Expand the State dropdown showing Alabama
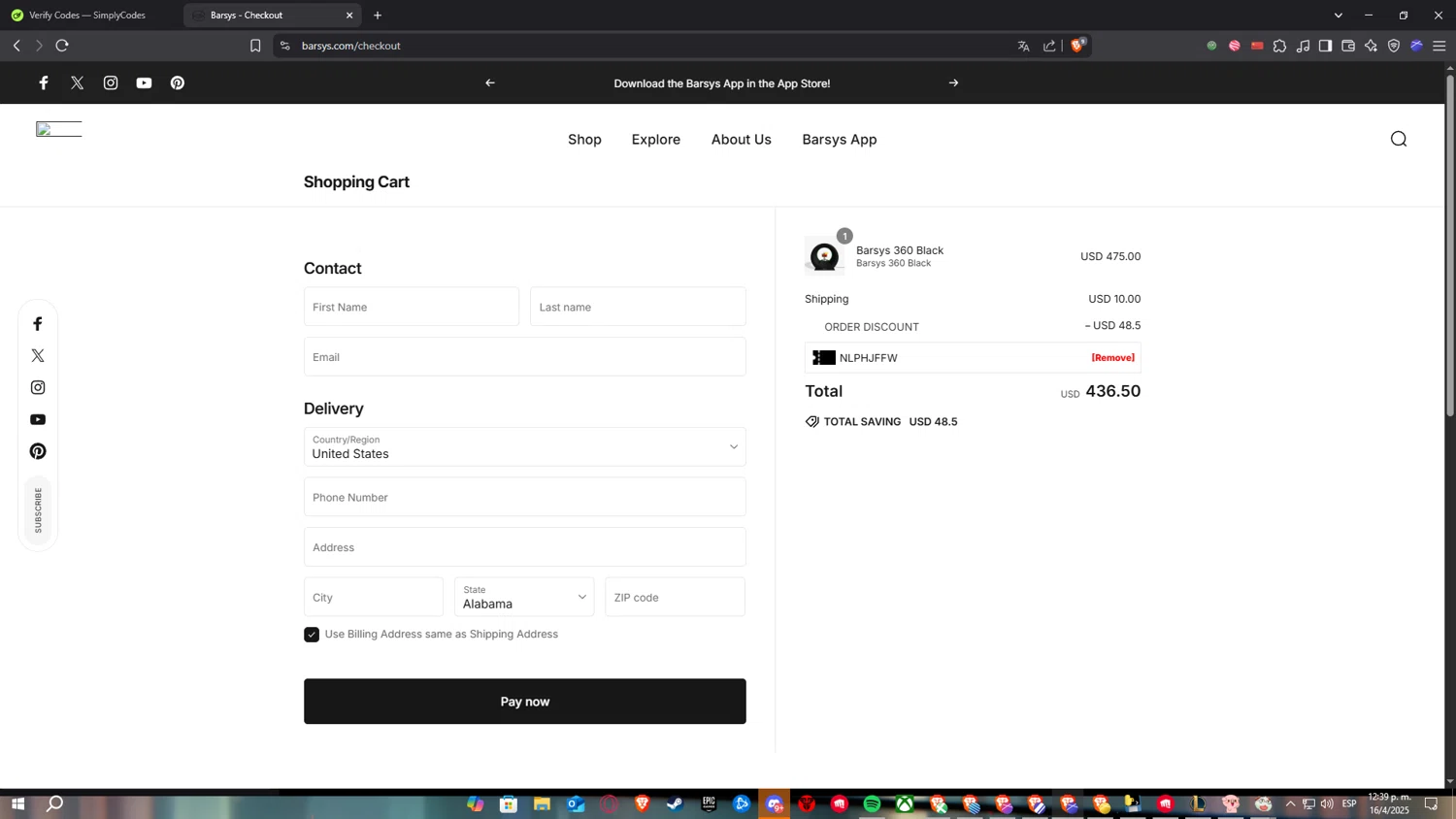 tap(524, 597)
